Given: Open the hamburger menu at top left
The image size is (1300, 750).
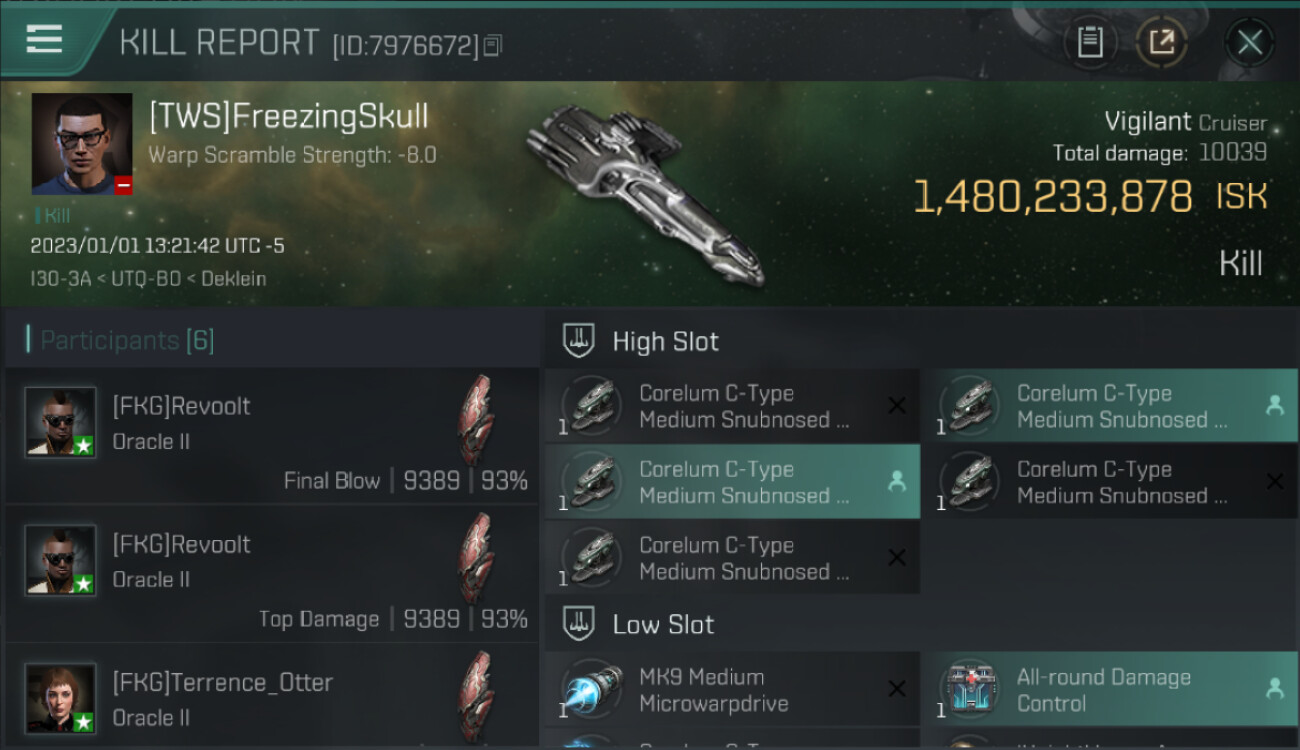Looking at the screenshot, I should coord(44,40).
